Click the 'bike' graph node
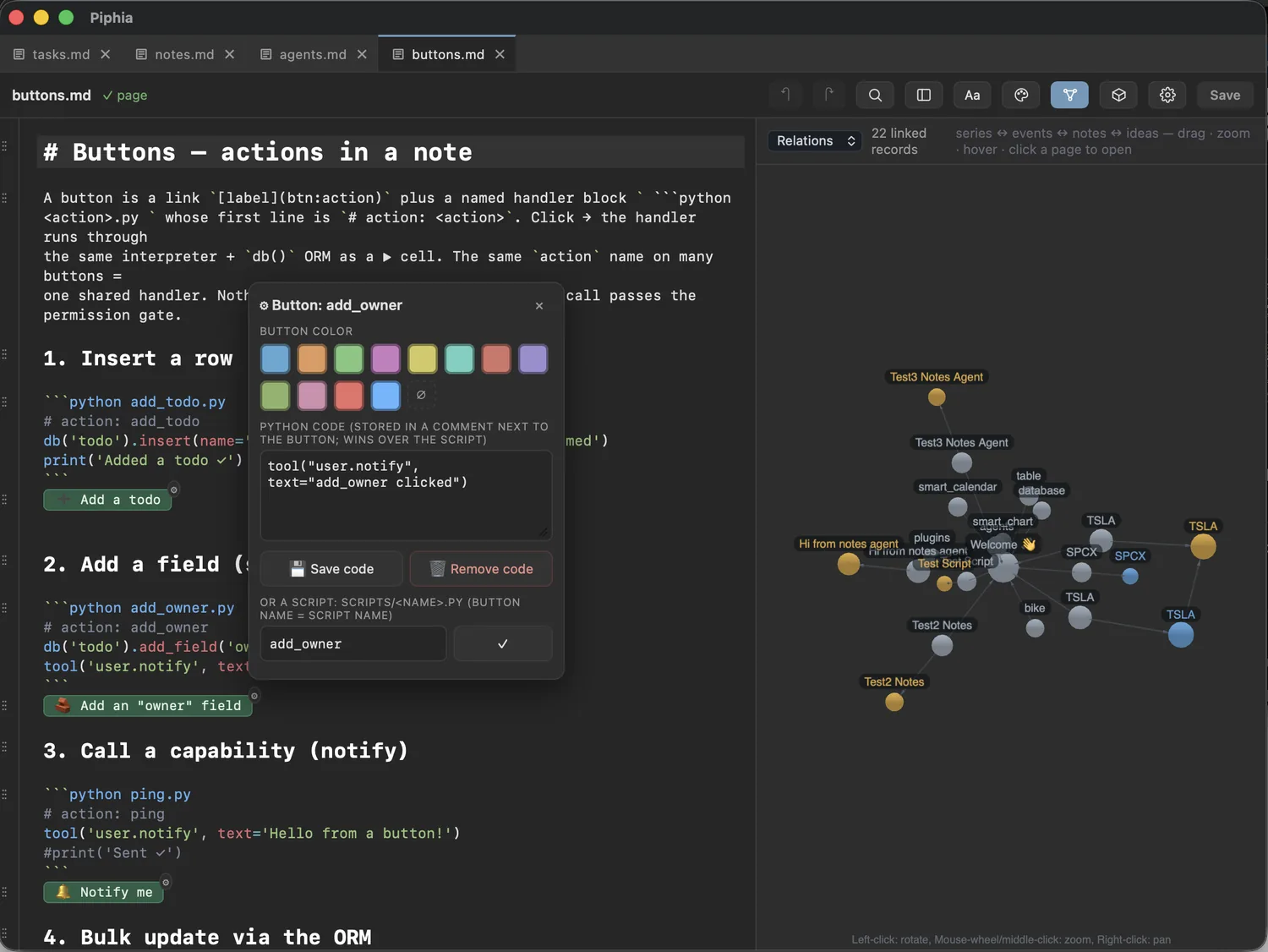Screen dimensions: 1268x952 click(x=1035, y=627)
